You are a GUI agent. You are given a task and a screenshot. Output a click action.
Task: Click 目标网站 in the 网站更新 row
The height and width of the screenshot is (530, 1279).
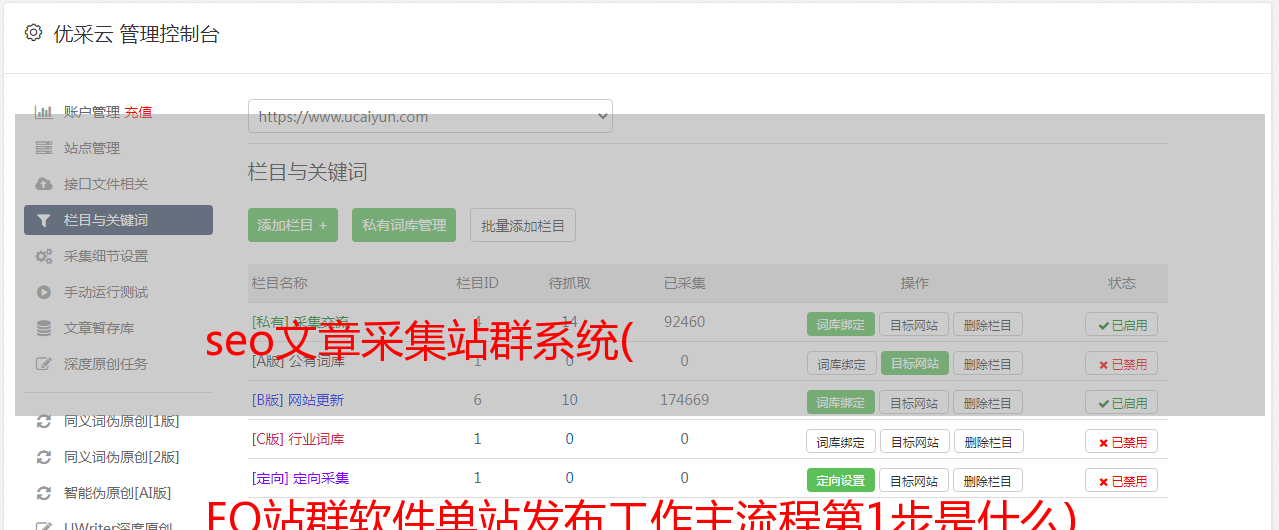coord(914,402)
